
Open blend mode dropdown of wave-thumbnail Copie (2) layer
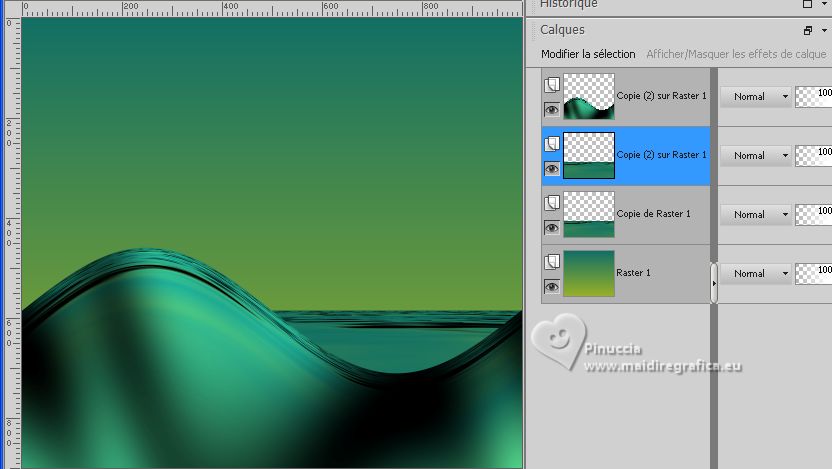coord(756,97)
